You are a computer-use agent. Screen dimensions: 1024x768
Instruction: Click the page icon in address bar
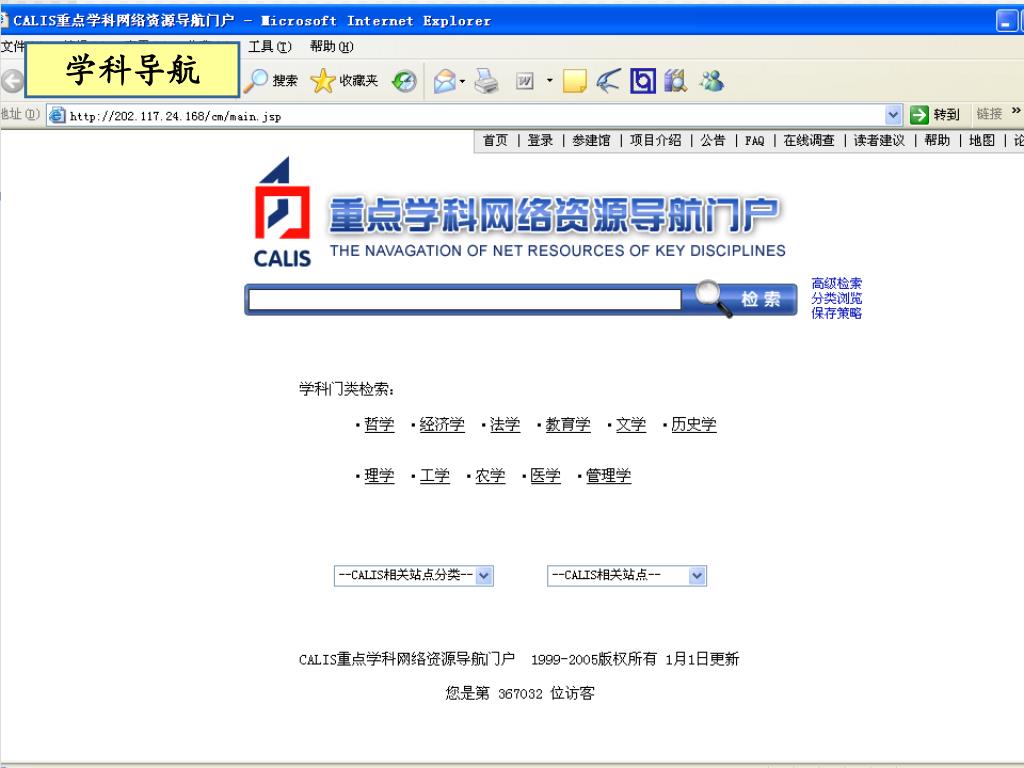57,116
